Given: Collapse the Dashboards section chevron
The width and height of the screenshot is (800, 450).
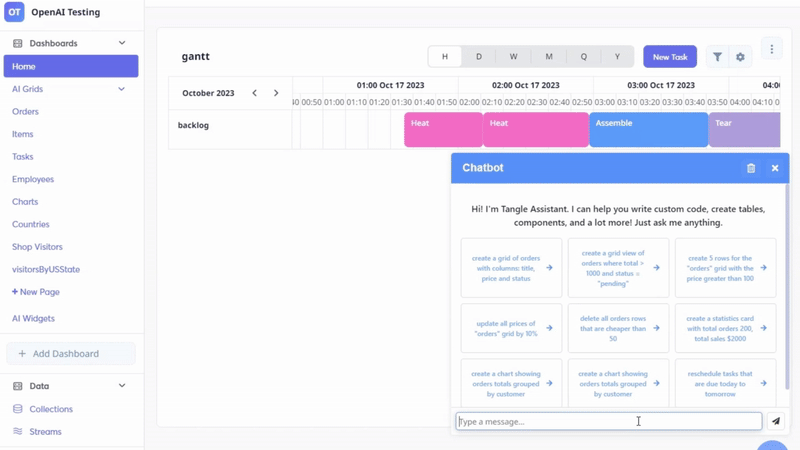Looking at the screenshot, I should coord(122,43).
